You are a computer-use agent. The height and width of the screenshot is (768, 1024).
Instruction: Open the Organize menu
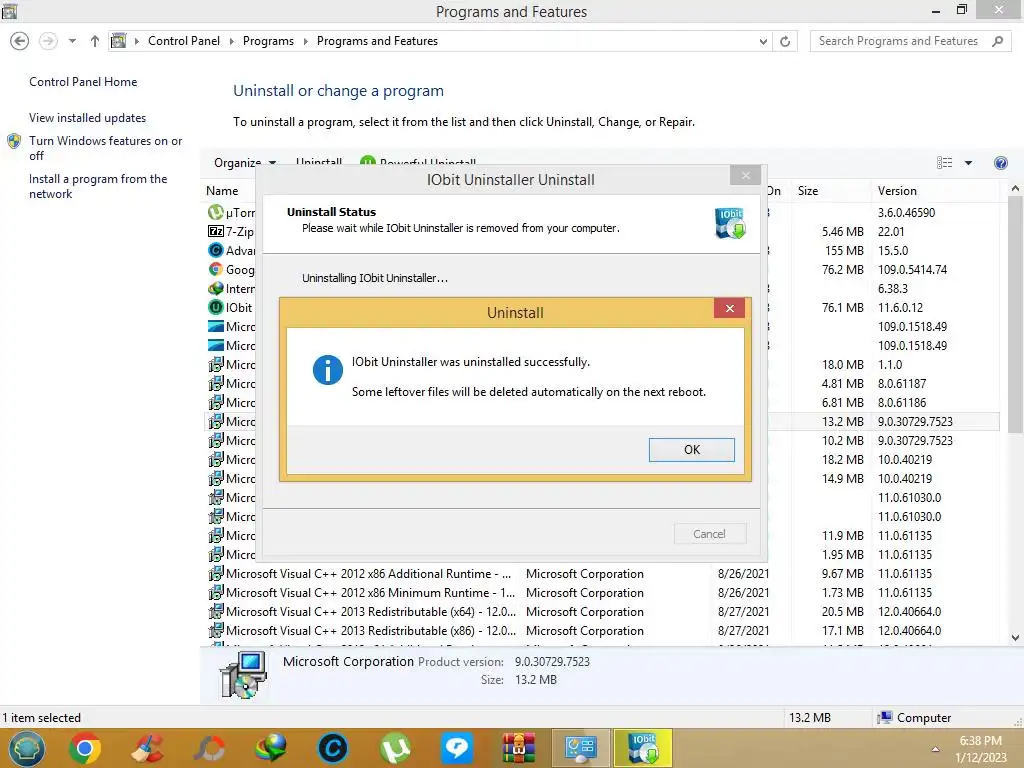pos(244,163)
